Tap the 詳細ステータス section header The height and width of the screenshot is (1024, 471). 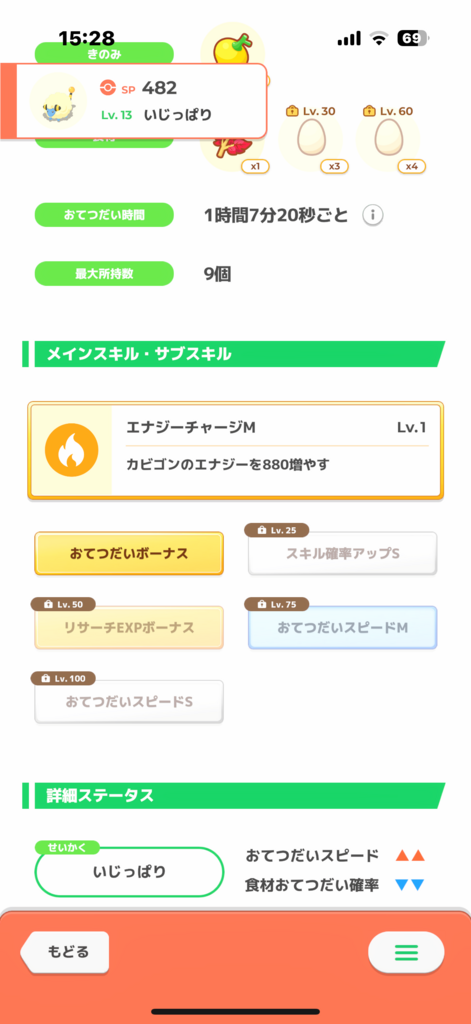(234, 795)
